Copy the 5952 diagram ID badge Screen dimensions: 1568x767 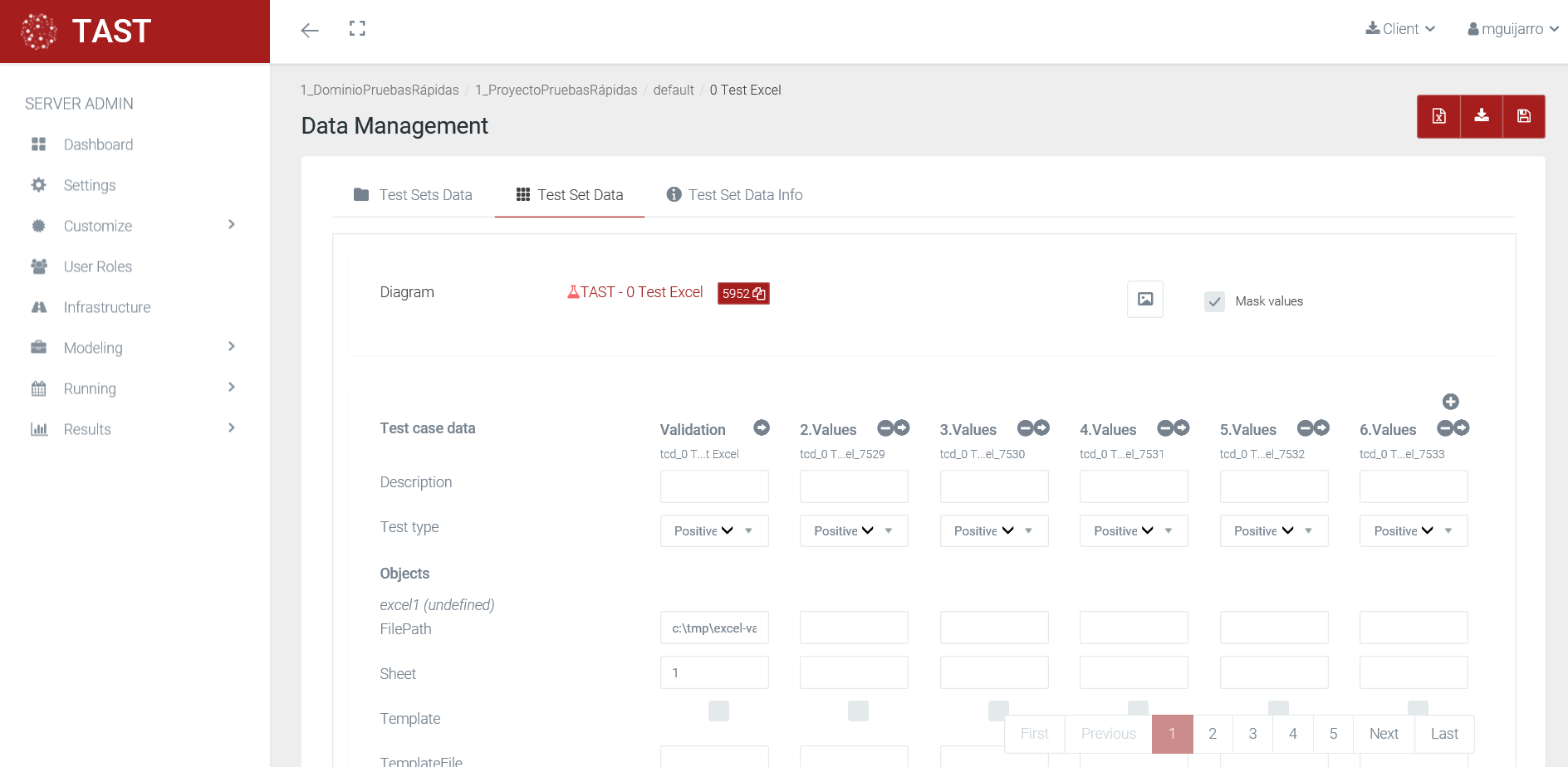743,294
